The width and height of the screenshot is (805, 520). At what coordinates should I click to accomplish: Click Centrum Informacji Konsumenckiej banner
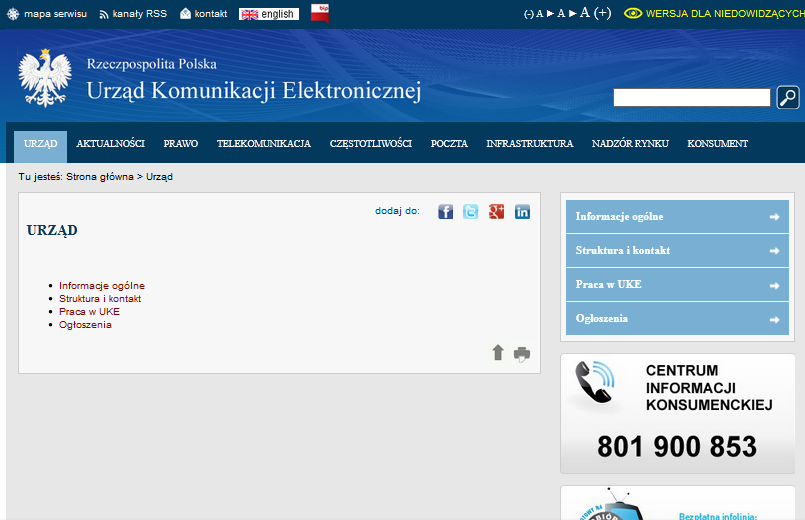click(678, 413)
